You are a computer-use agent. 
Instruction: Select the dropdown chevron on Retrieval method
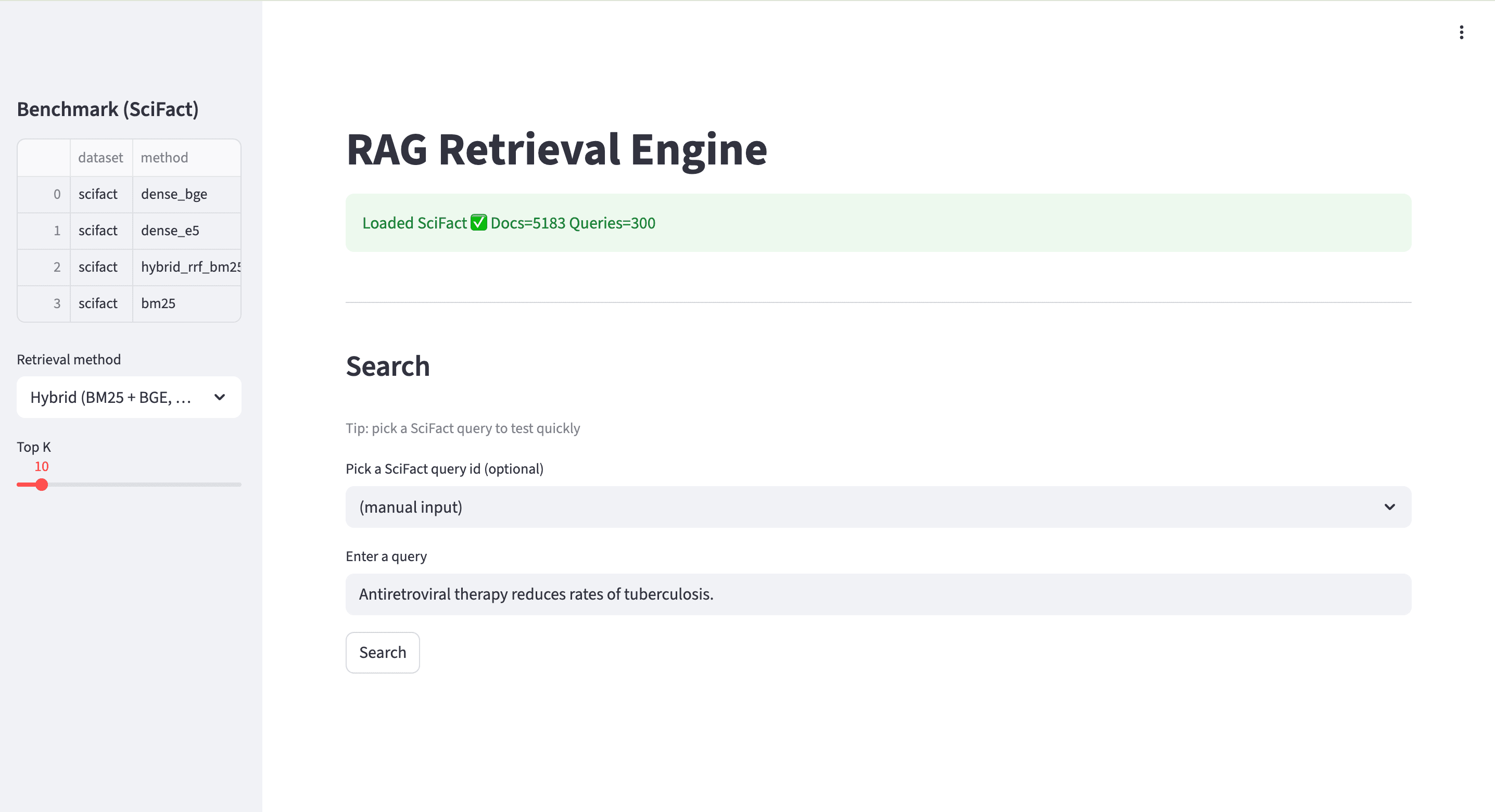pos(219,397)
